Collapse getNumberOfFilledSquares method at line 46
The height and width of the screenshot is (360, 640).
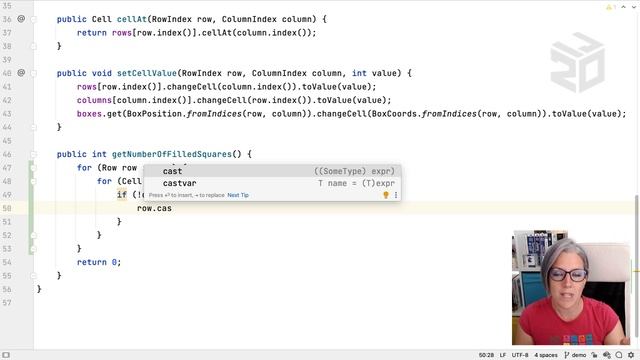pos(33,154)
